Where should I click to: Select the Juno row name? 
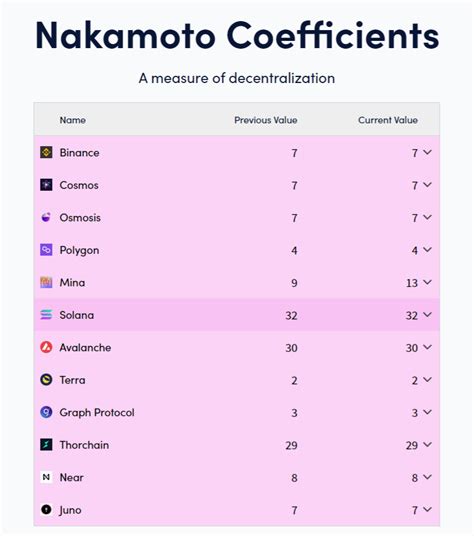tap(70, 510)
